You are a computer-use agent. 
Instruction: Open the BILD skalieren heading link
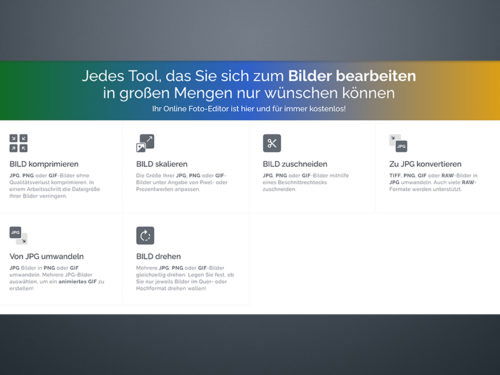[162, 164]
